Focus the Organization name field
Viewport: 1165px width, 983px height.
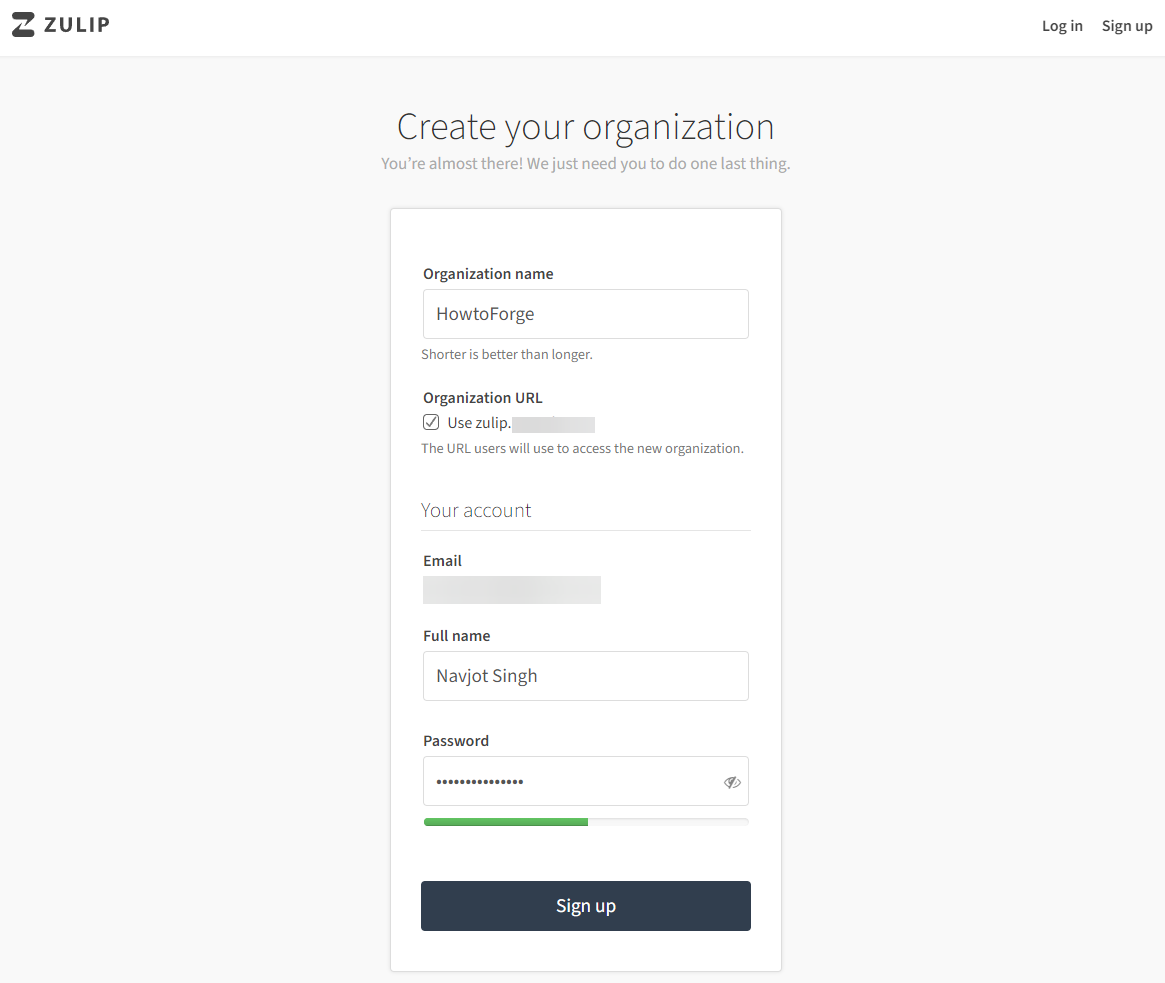pos(585,314)
